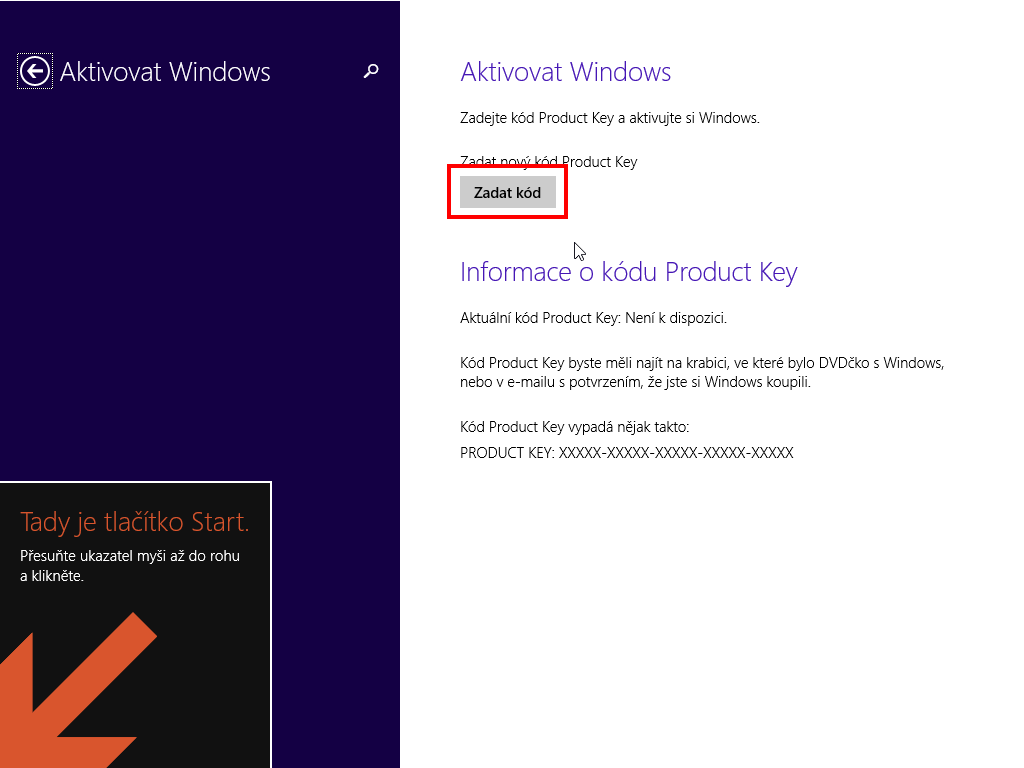The image size is (1024, 768).
Task: Go back using the circled arrow icon
Action: click(x=35, y=71)
